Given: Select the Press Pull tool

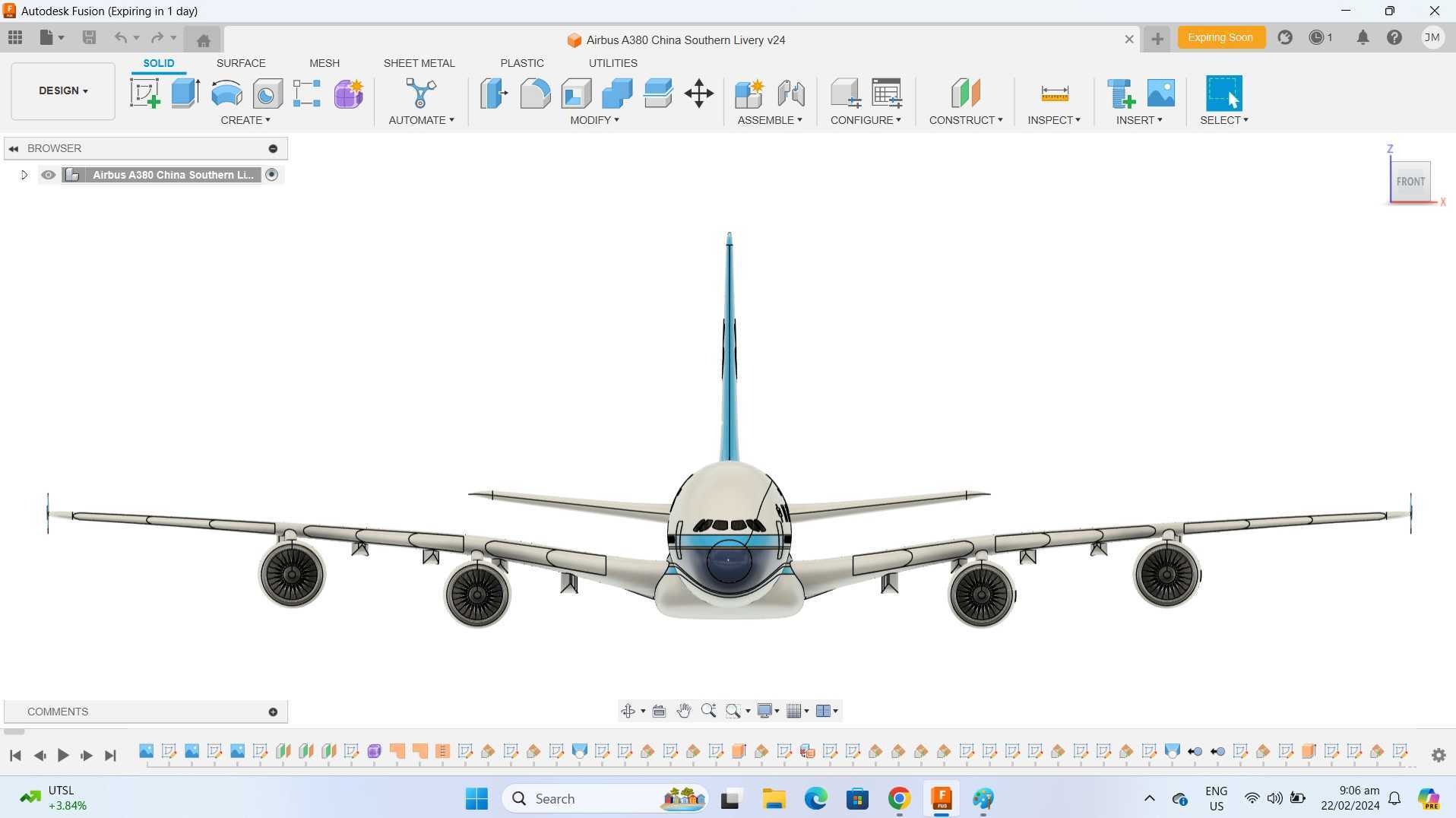Looking at the screenshot, I should click(x=494, y=94).
